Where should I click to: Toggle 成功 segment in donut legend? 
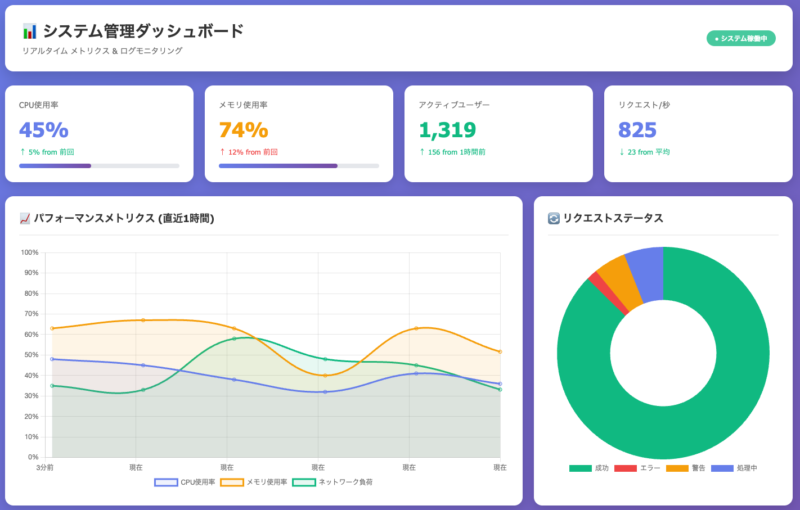pos(589,468)
